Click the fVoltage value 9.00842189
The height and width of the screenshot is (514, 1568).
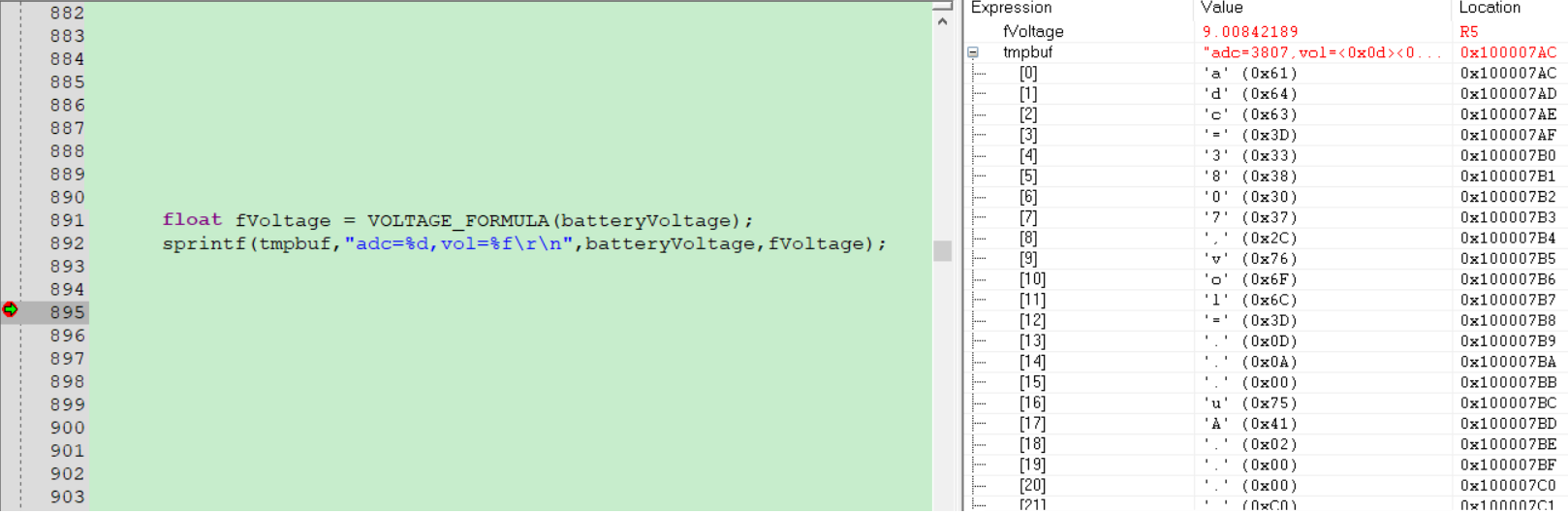[x=1250, y=32]
